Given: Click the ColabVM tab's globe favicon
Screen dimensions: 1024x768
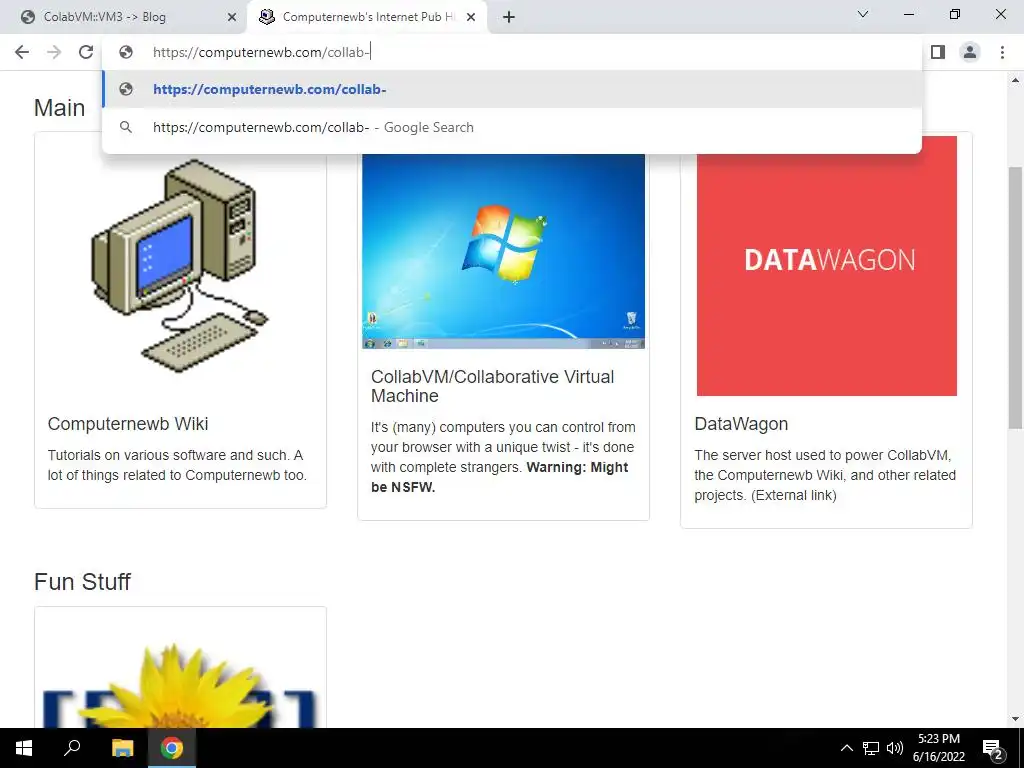Looking at the screenshot, I should point(27,17).
